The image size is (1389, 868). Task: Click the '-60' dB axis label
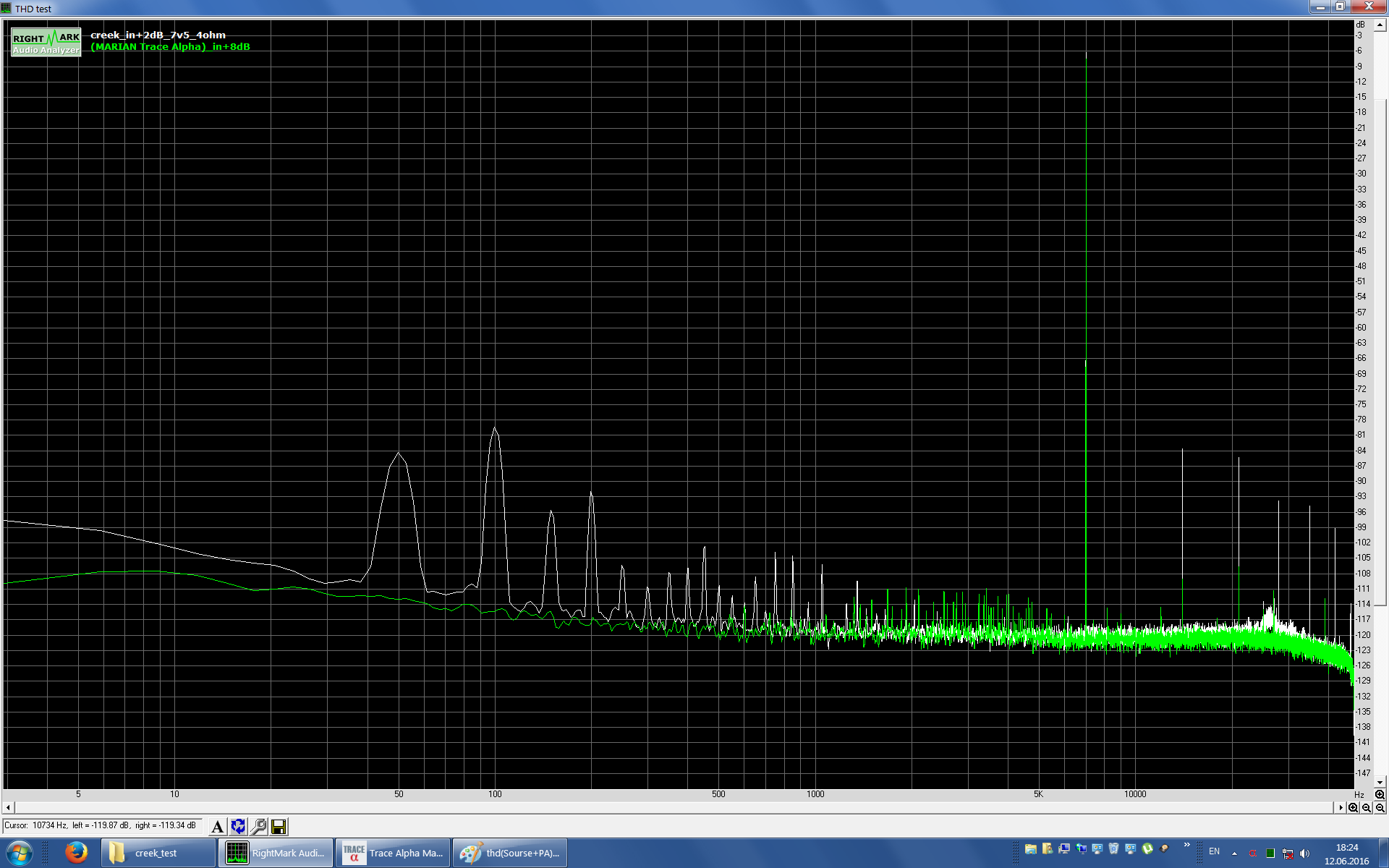coord(1361,328)
